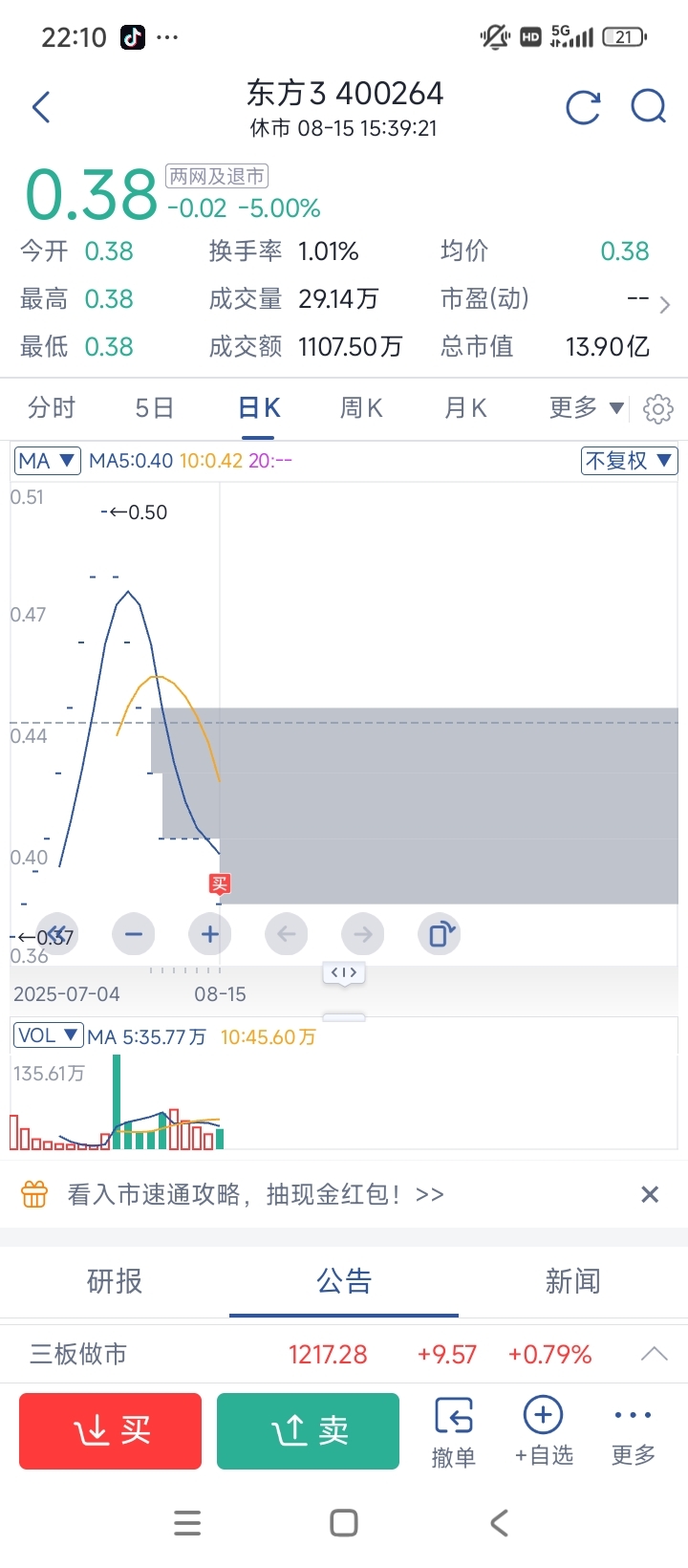Open the search magnifier icon
The image size is (688, 1568).
click(x=649, y=107)
